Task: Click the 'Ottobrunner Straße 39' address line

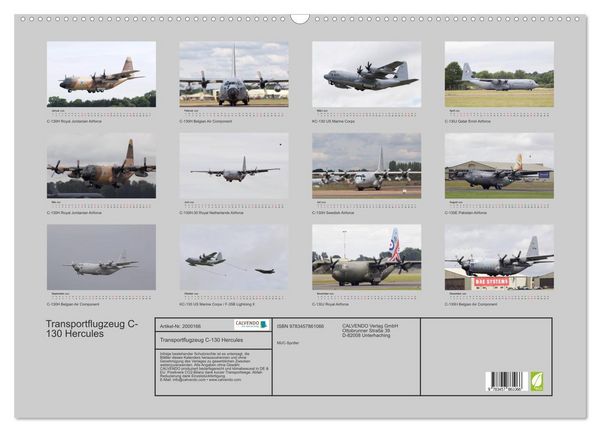Action: click(366, 330)
